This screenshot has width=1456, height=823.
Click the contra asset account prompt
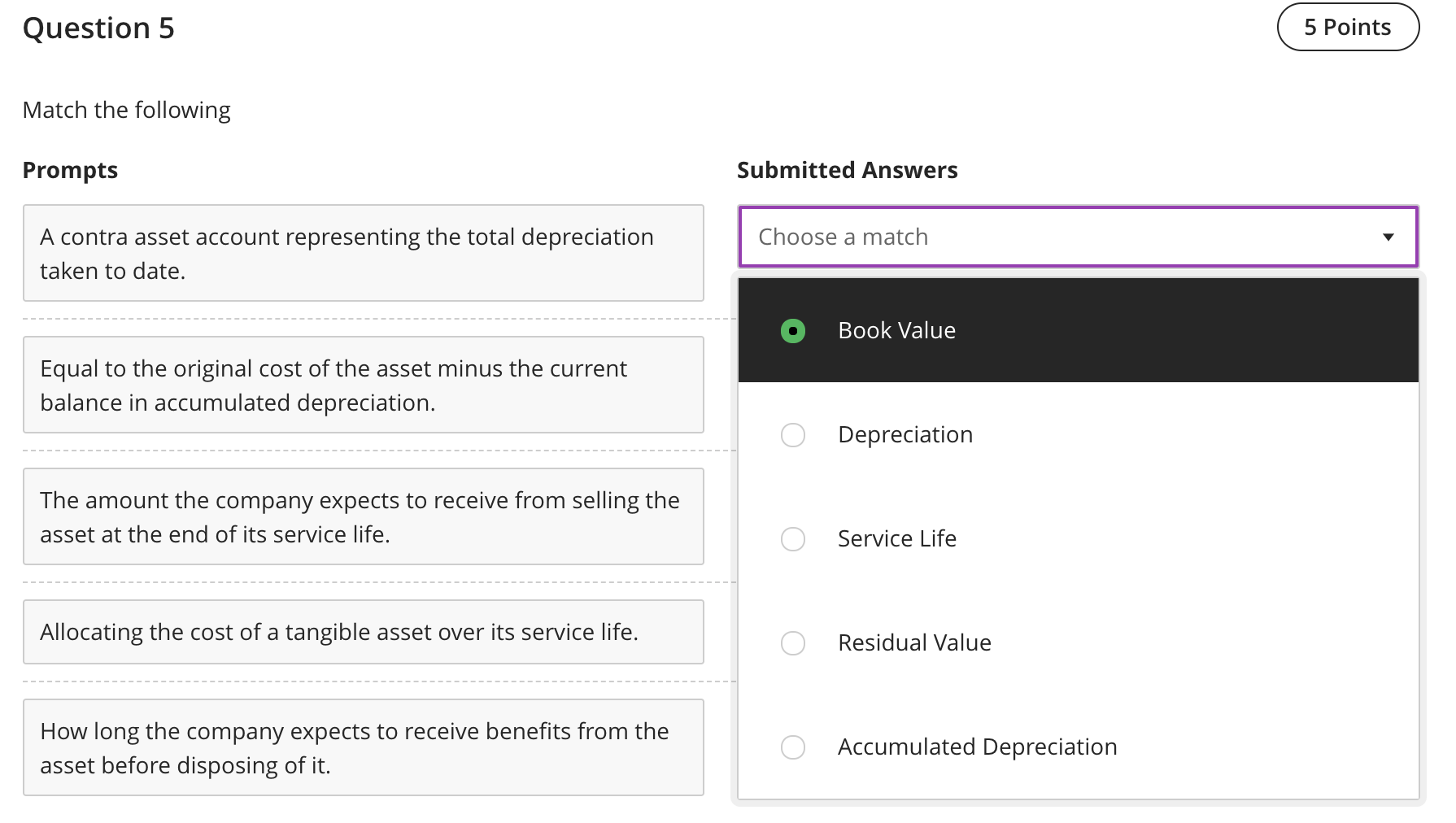[363, 254]
